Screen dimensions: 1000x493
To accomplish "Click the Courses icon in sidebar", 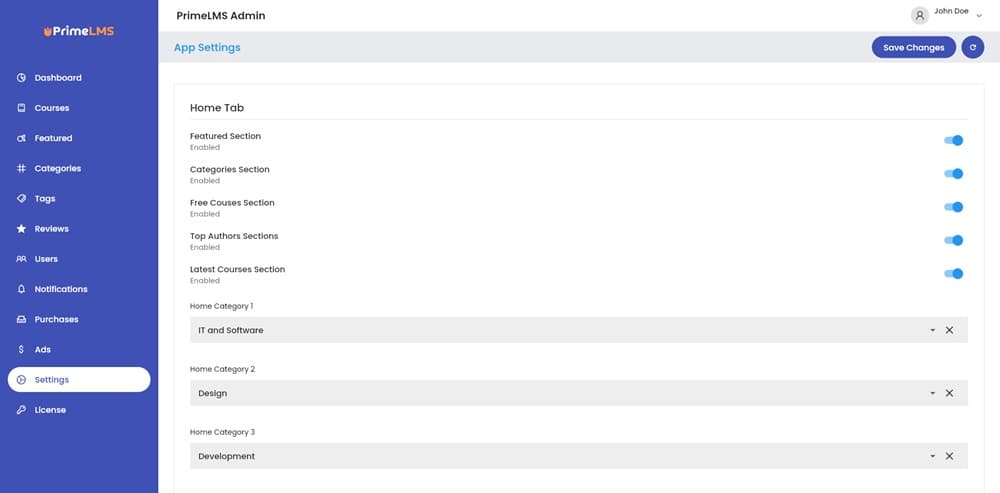I will click(x=22, y=108).
